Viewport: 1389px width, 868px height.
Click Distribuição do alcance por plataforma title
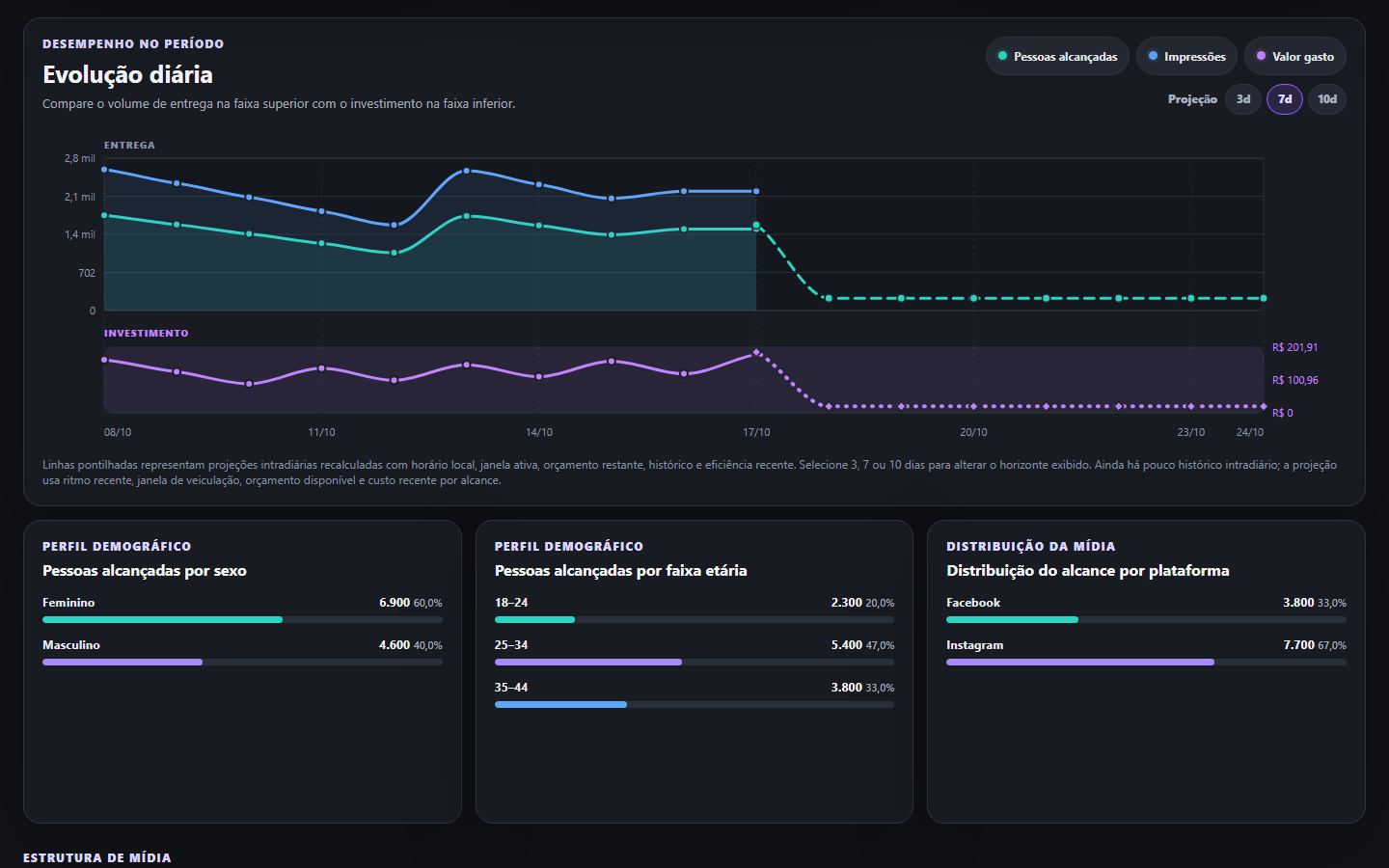click(x=1088, y=571)
